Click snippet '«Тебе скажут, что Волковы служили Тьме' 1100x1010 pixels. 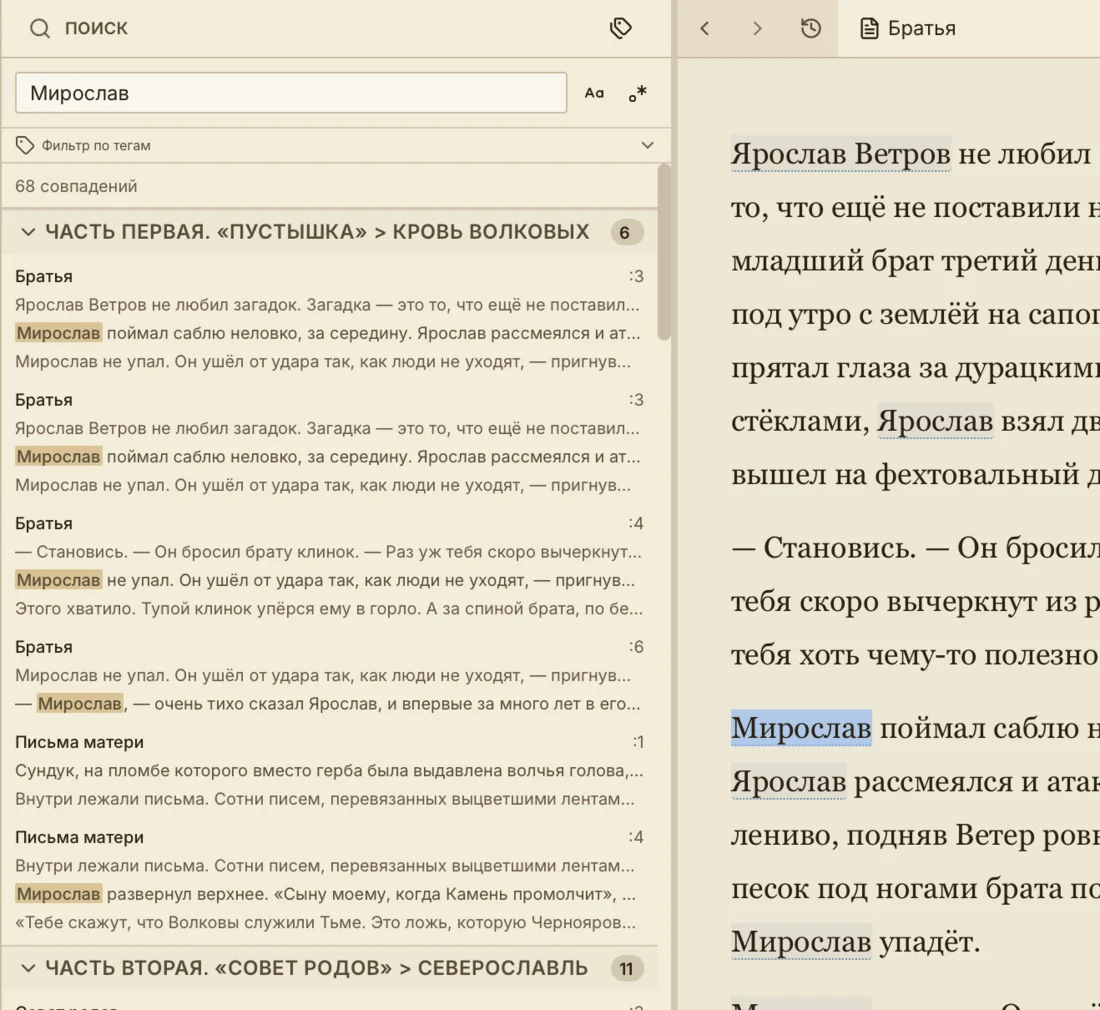326,922
